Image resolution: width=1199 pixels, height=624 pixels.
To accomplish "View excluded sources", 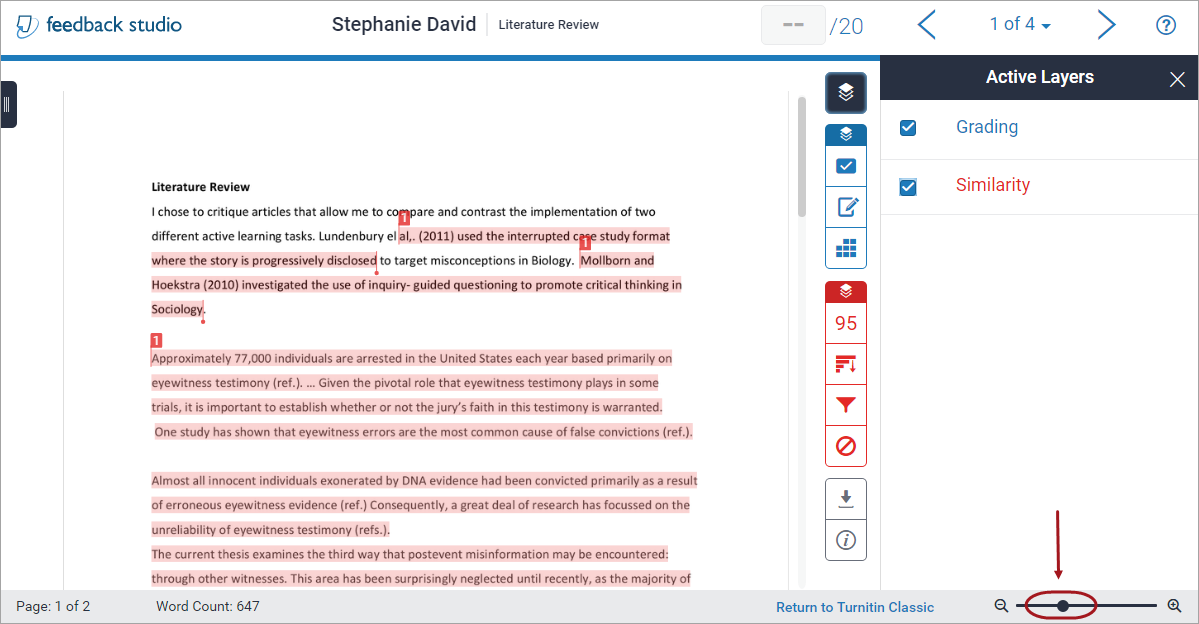I will 846,446.
